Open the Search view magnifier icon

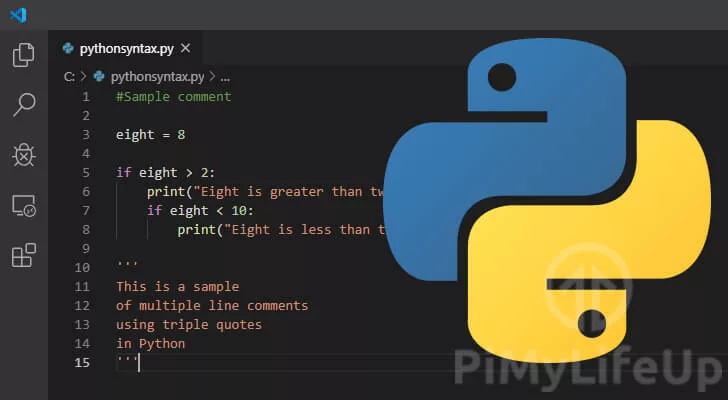tap(23, 104)
